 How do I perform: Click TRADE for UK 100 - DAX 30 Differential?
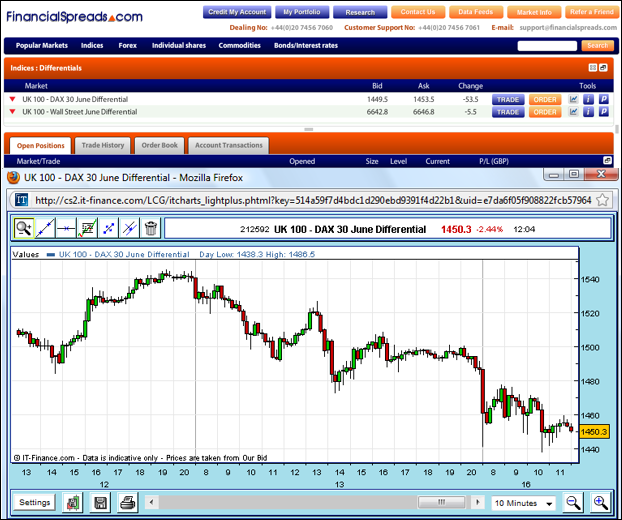click(508, 100)
